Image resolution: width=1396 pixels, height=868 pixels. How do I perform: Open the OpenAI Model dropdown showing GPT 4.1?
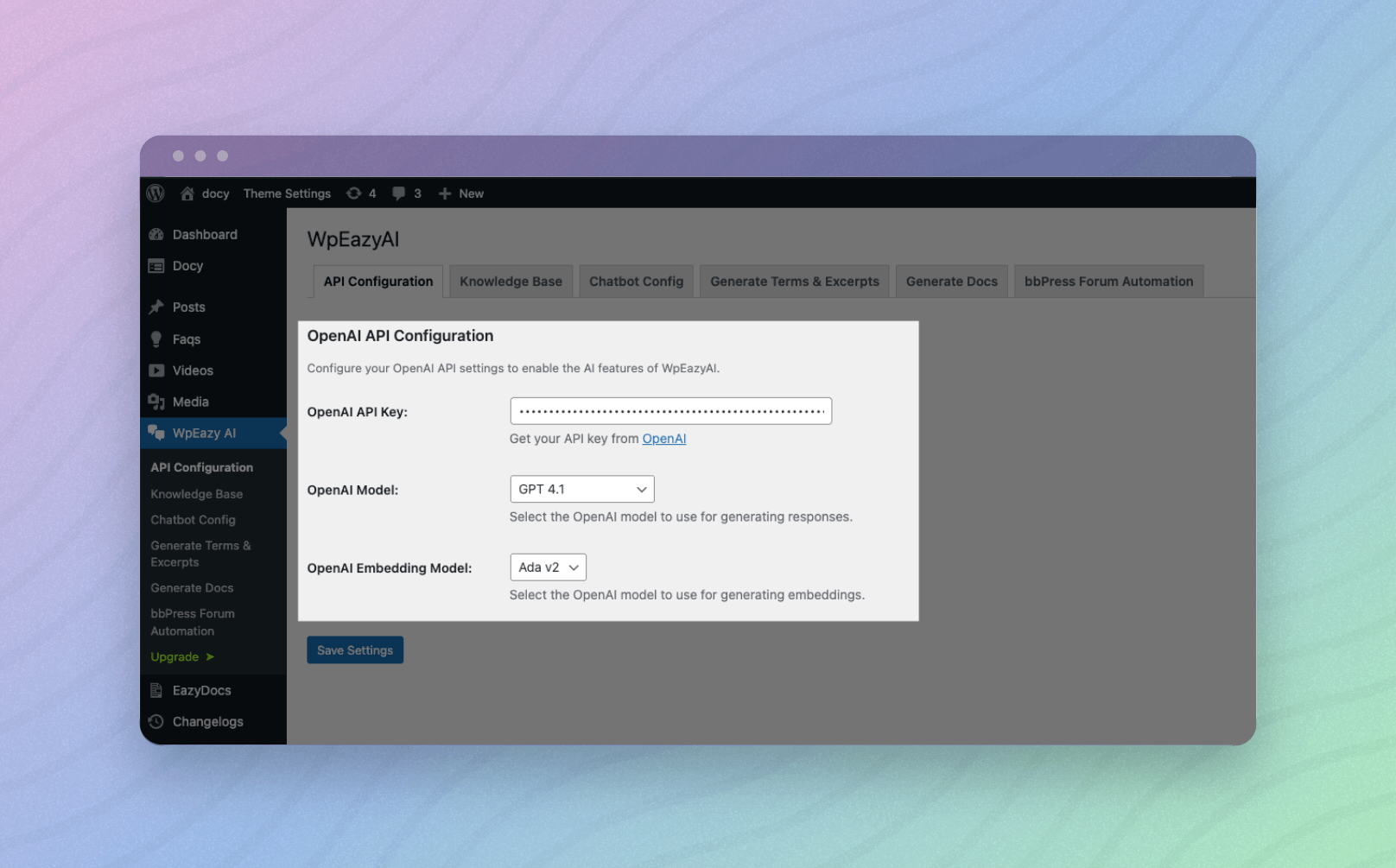point(581,489)
